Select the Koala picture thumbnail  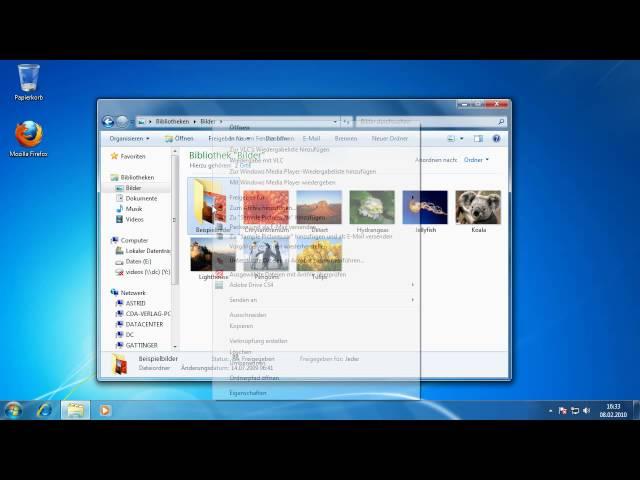478,210
